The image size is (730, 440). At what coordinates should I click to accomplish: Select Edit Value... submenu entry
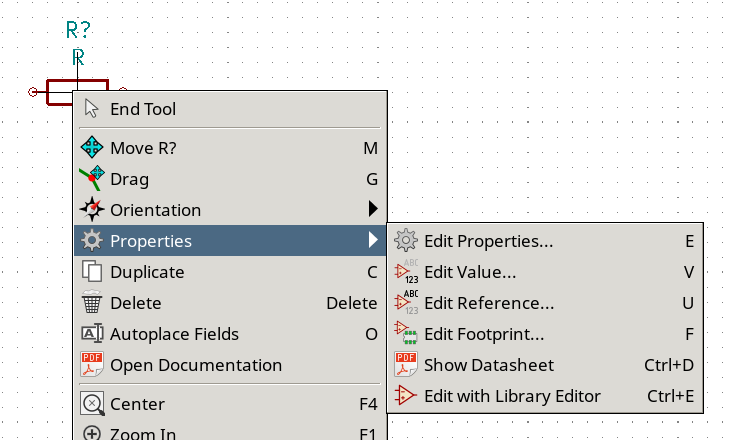(545, 272)
